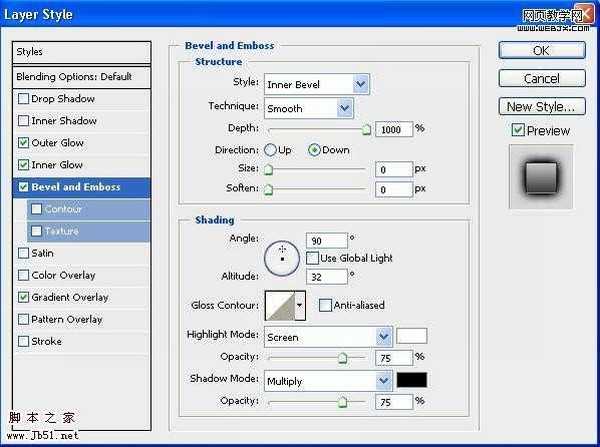Click the black Shadow Mode color swatch
The height and width of the screenshot is (447, 600).
coord(412,381)
